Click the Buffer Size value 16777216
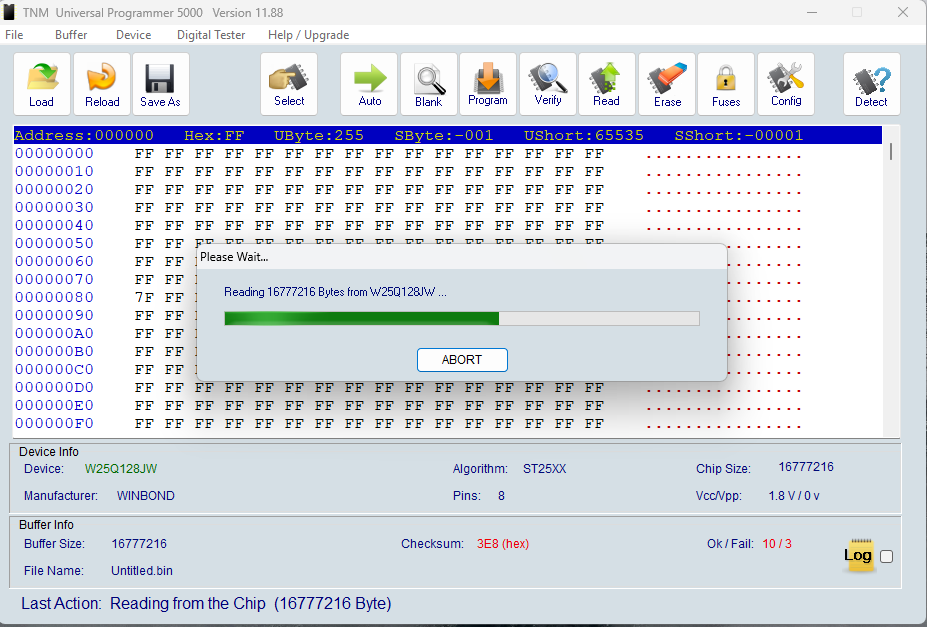Screen dimensions: 927x627 pos(139,544)
